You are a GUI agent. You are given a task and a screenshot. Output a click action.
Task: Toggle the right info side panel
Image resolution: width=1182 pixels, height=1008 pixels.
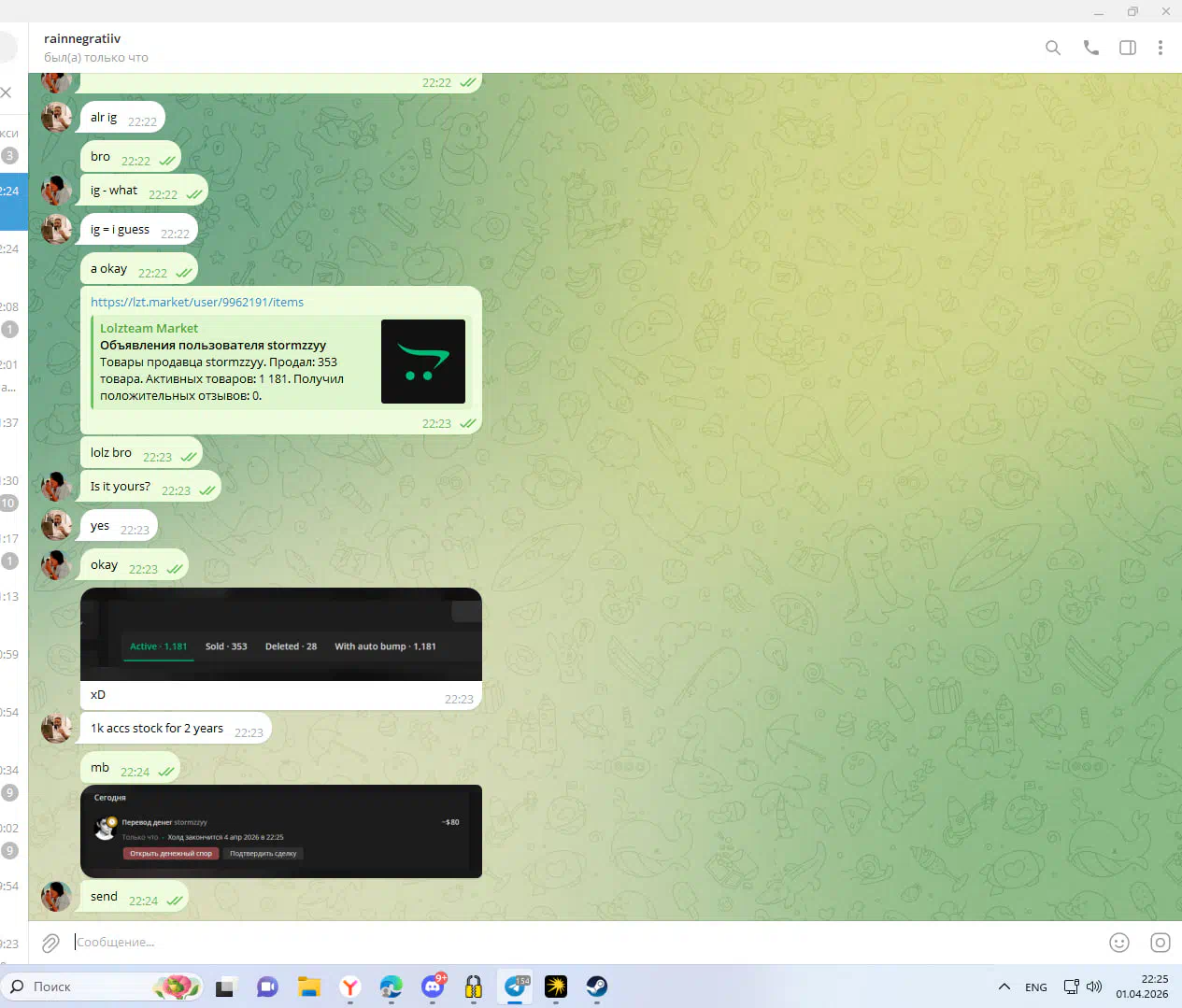[1128, 48]
